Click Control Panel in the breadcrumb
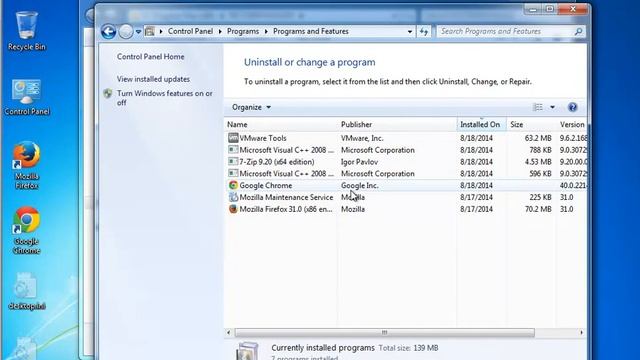640x360 pixels. (x=190, y=31)
